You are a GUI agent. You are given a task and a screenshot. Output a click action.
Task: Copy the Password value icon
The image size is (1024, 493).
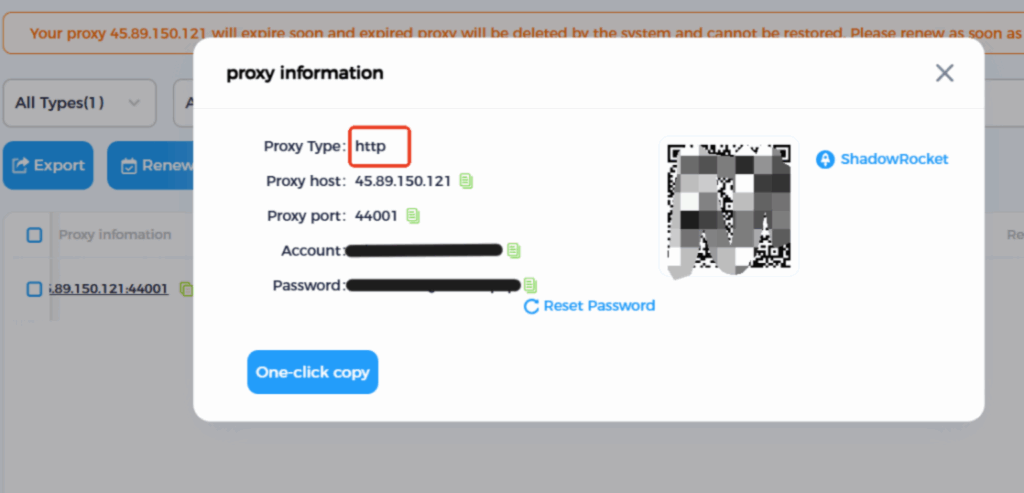pos(530,285)
